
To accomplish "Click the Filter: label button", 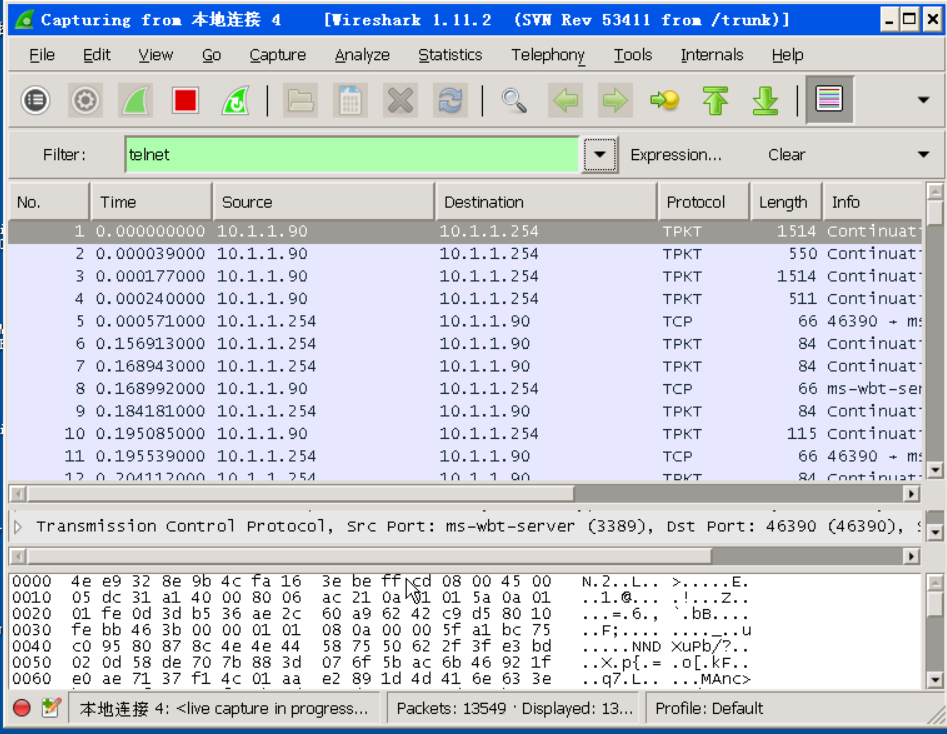I will tap(64, 155).
